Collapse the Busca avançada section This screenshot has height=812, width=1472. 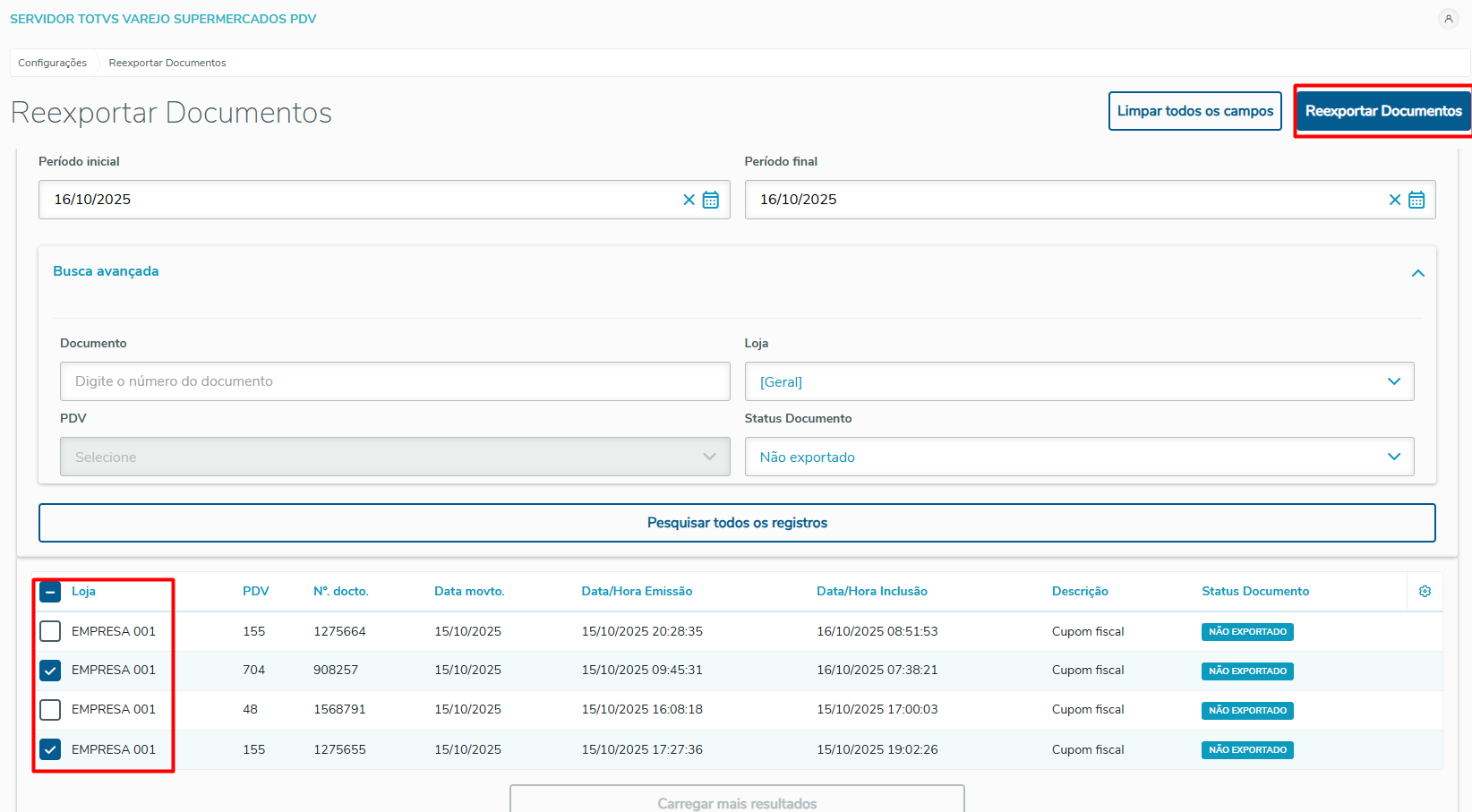1418,273
